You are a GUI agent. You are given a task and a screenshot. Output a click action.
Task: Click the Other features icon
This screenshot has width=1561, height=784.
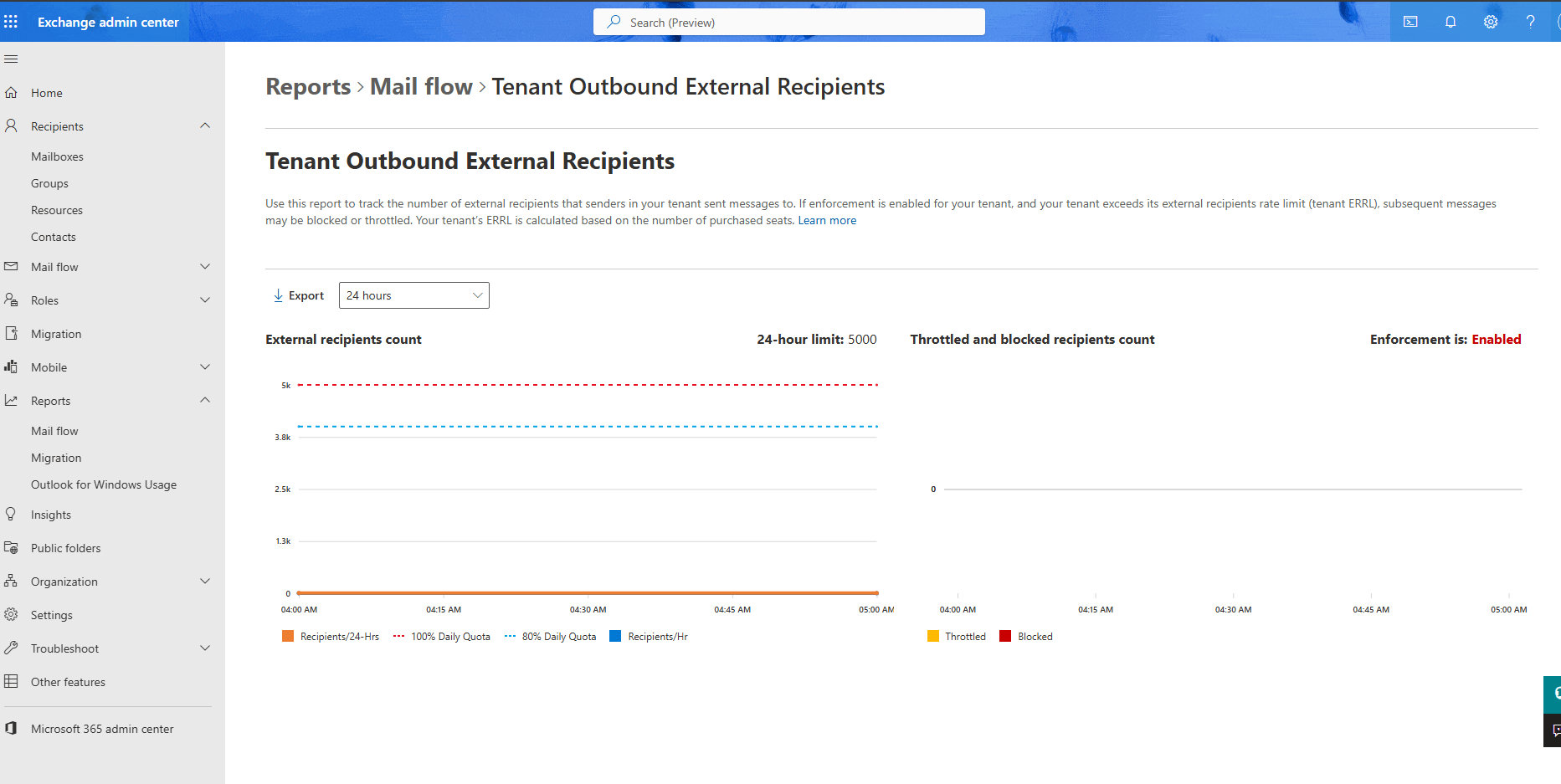click(x=11, y=682)
